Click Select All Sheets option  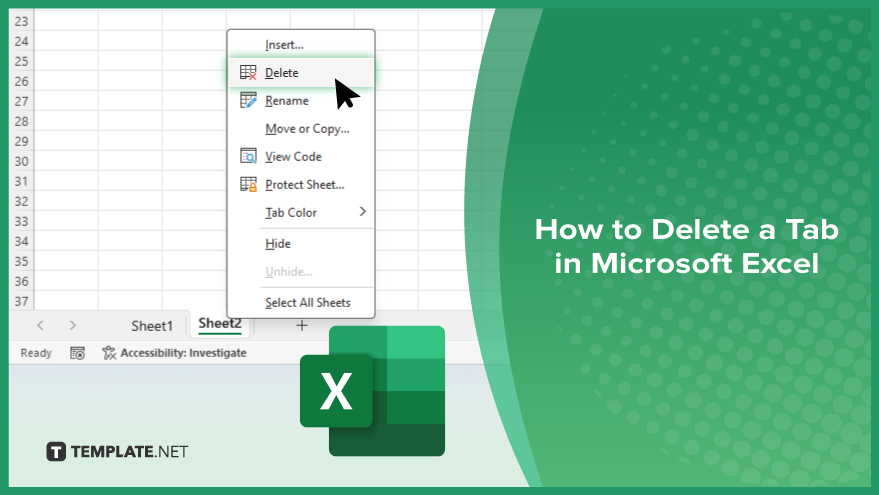point(301,303)
